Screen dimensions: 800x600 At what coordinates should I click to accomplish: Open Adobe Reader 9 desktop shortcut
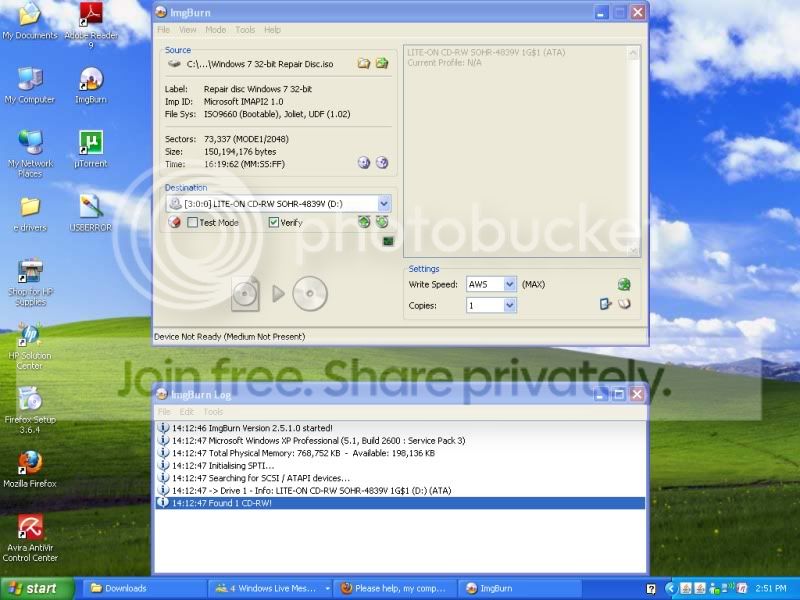pyautogui.click(x=91, y=26)
